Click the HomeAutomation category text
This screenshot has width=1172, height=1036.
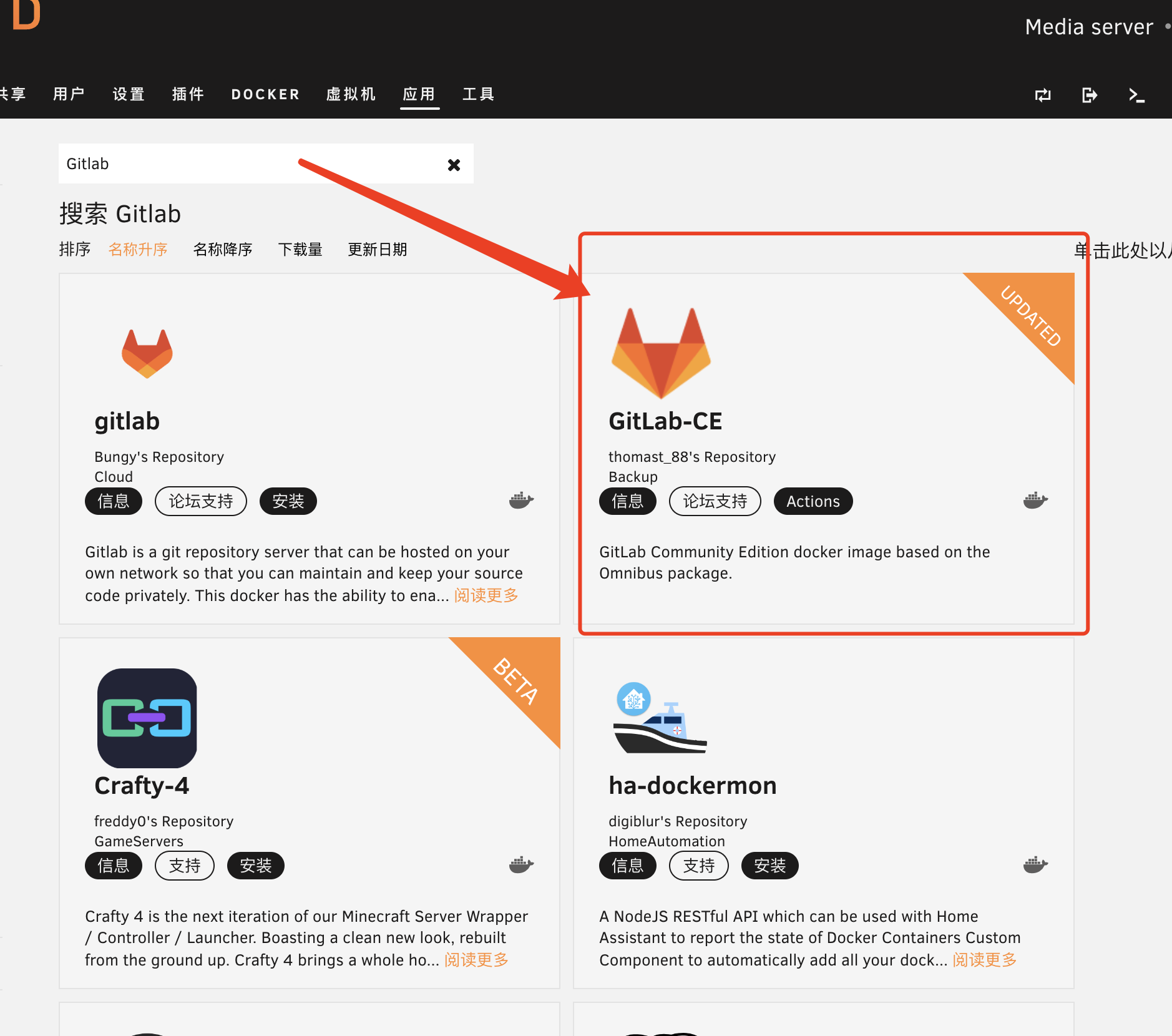click(667, 841)
